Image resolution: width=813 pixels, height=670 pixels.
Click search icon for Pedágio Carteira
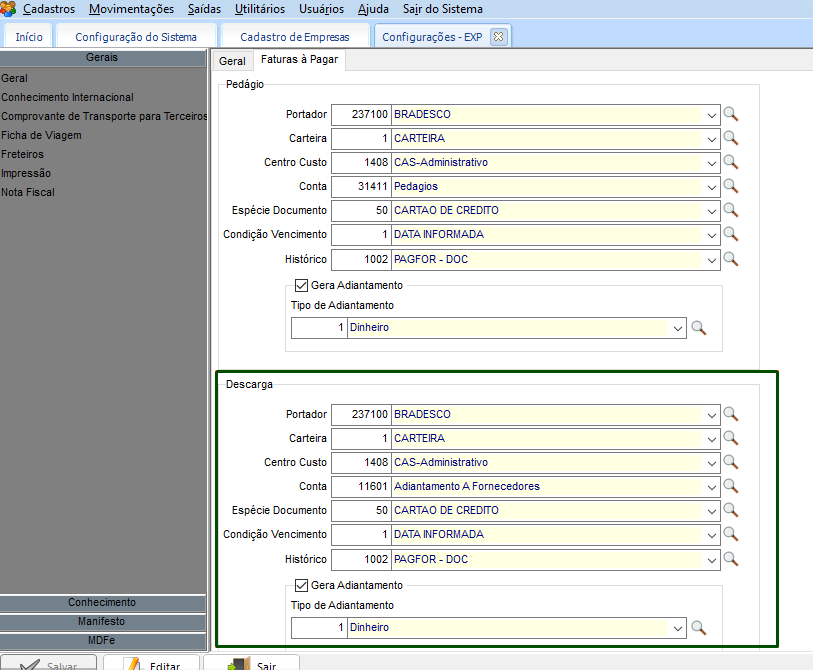pyautogui.click(x=731, y=138)
